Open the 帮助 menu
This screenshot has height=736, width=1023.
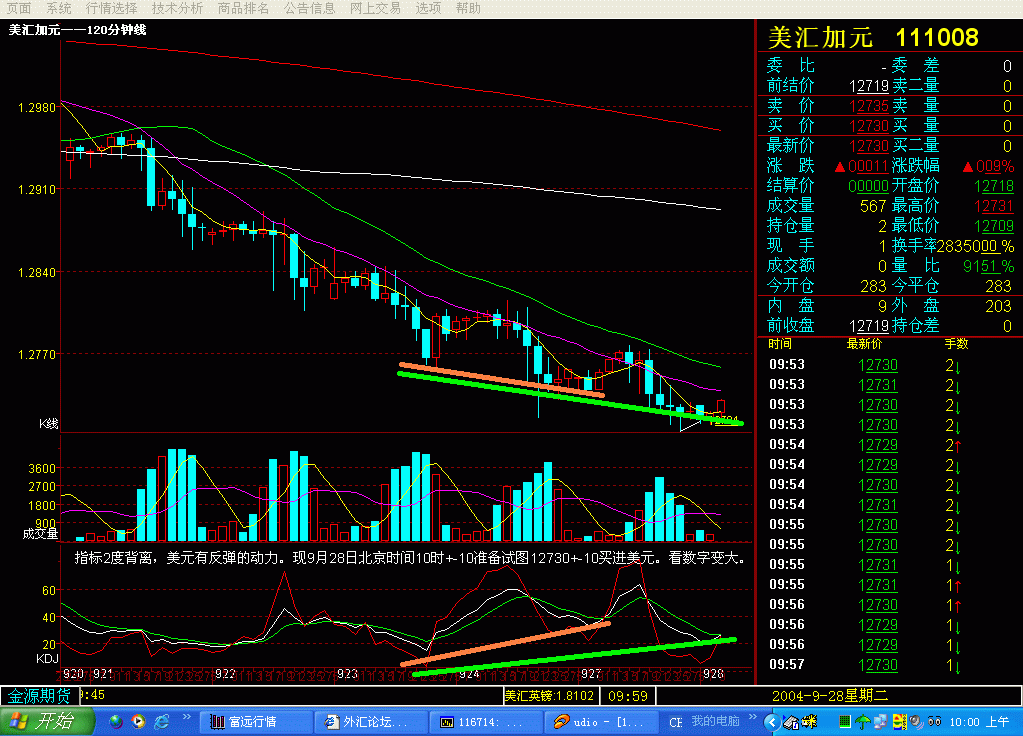click(468, 8)
